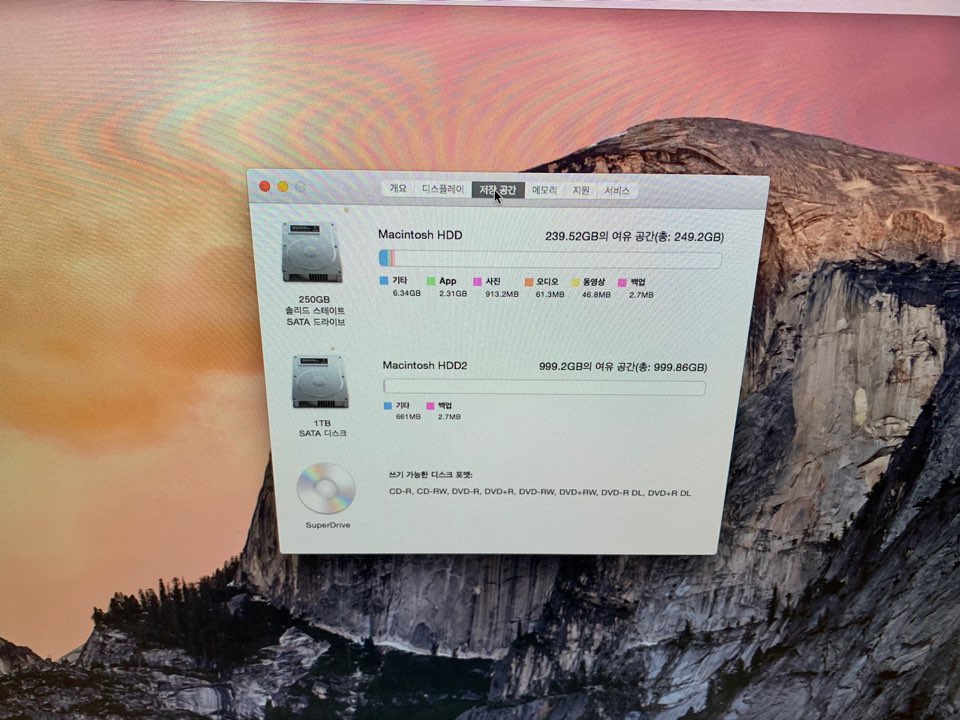The width and height of the screenshot is (960, 720).
Task: Click the green App legend swatch
Action: [431, 282]
